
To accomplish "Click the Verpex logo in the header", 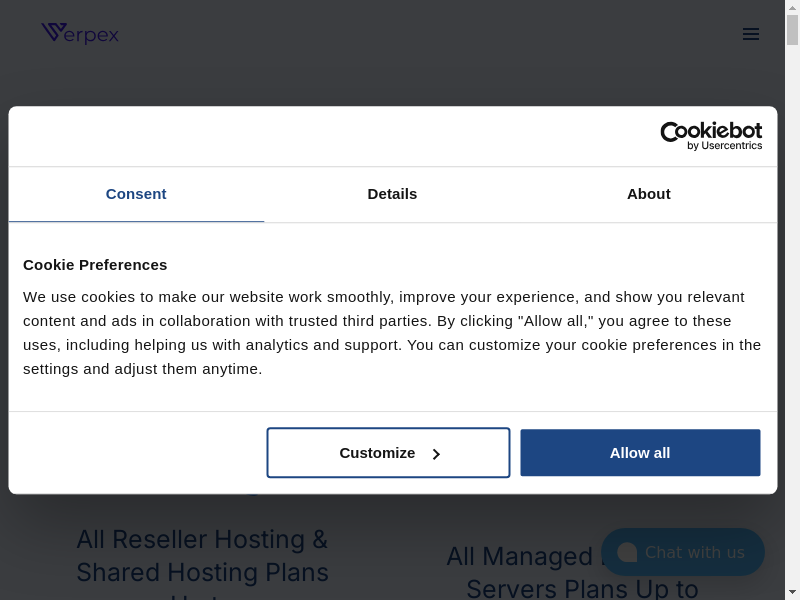I will click(80, 34).
